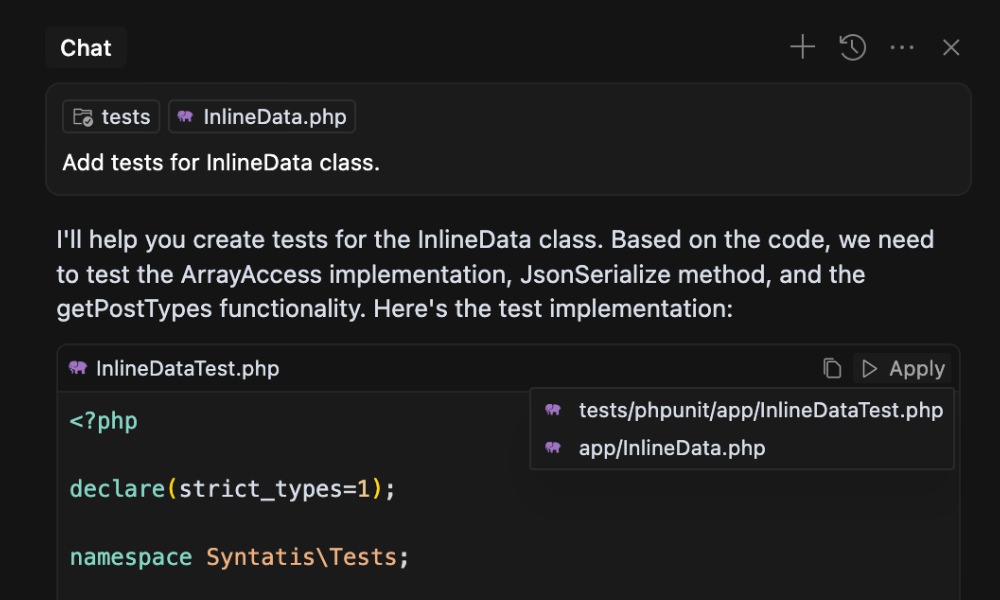Click the 'declare(strict_types=1);' code line

tap(232, 489)
